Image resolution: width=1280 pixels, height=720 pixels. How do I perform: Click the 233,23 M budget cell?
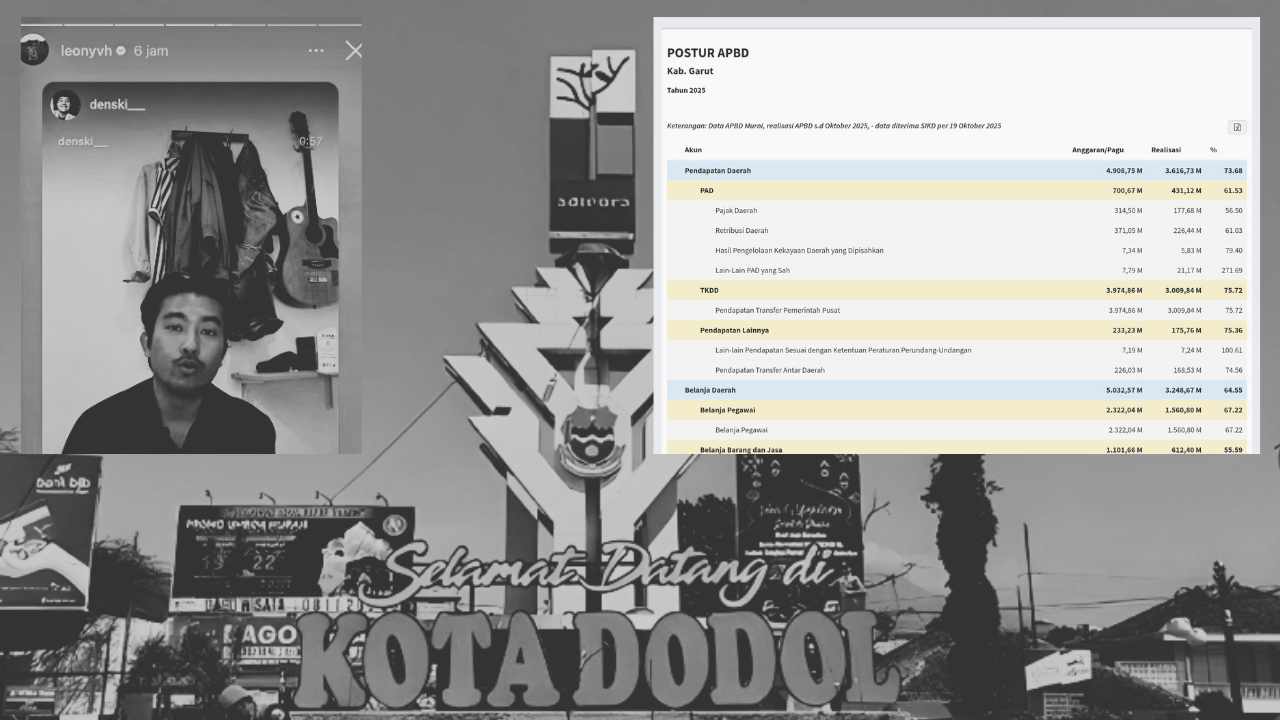[x=1126, y=331]
